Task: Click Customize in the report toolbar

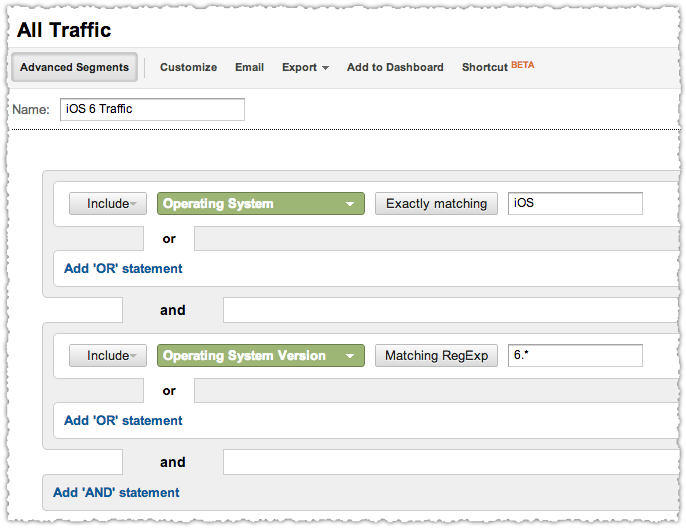Action: 189,67
